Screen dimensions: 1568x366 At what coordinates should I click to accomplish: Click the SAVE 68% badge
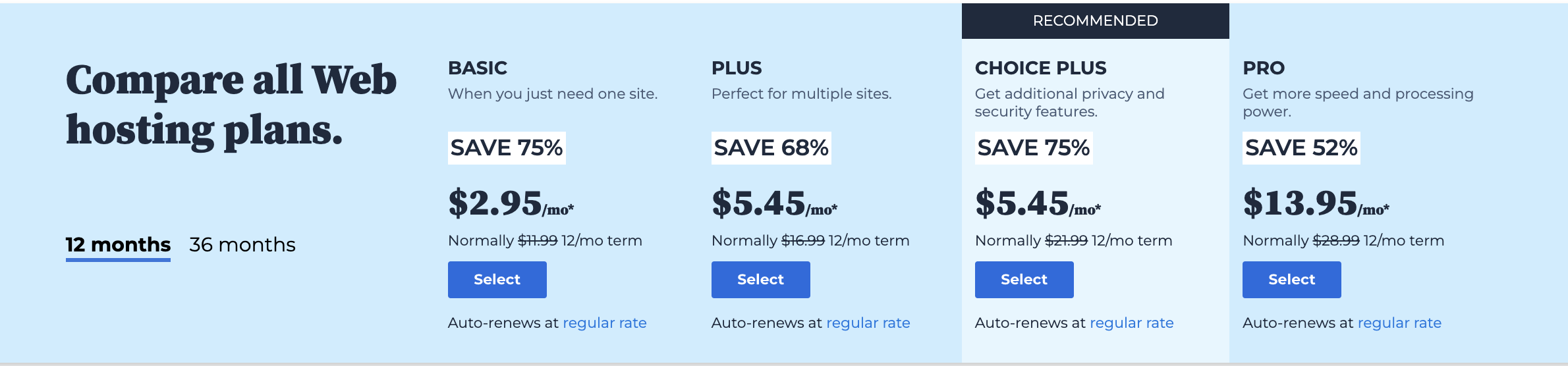(x=771, y=148)
